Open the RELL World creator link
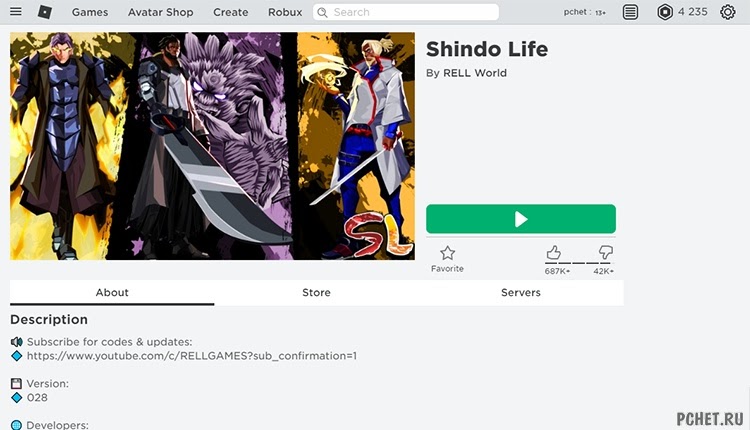The width and height of the screenshot is (750, 430). pos(475,73)
